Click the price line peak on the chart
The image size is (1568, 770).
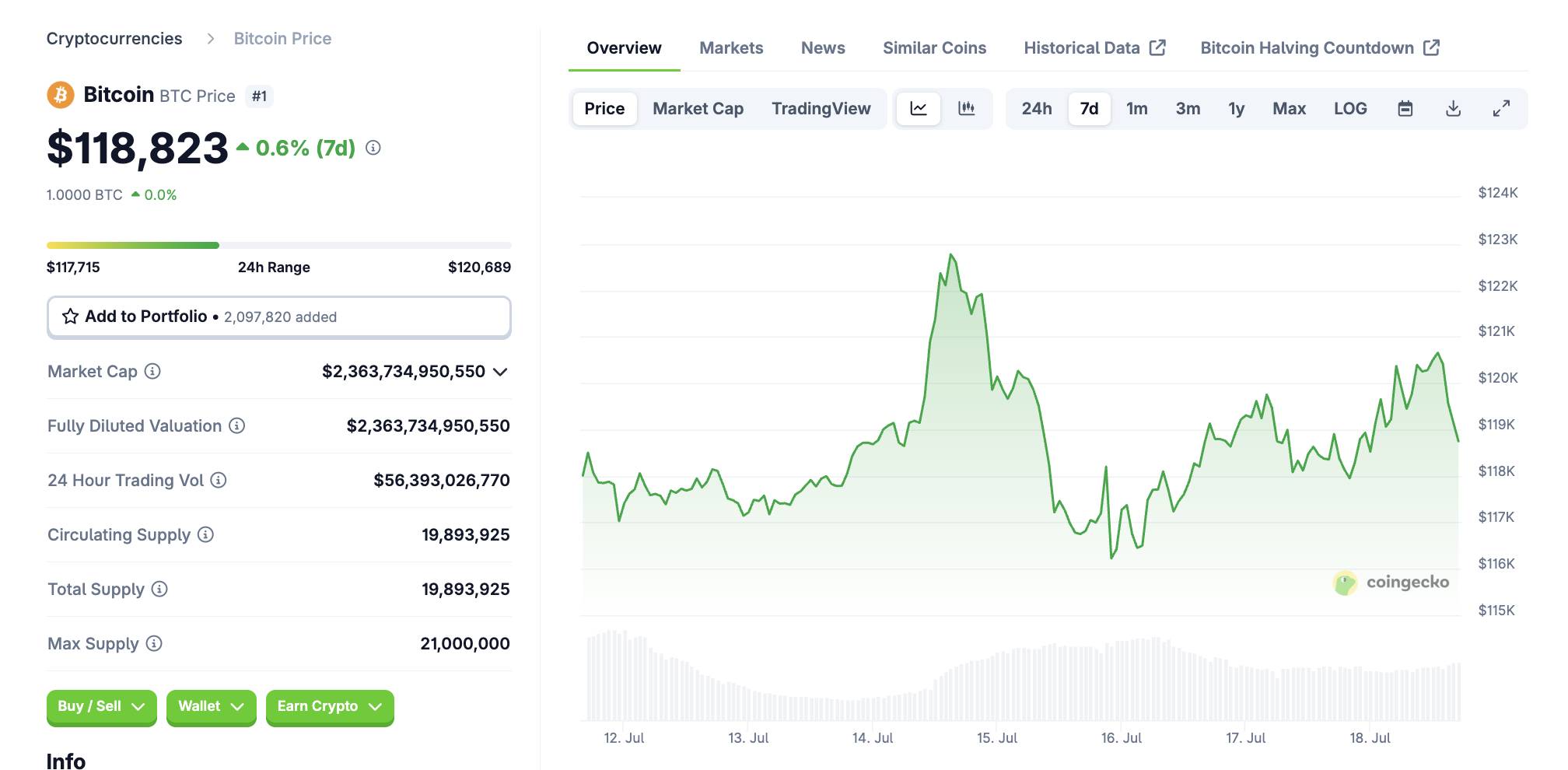pos(950,255)
